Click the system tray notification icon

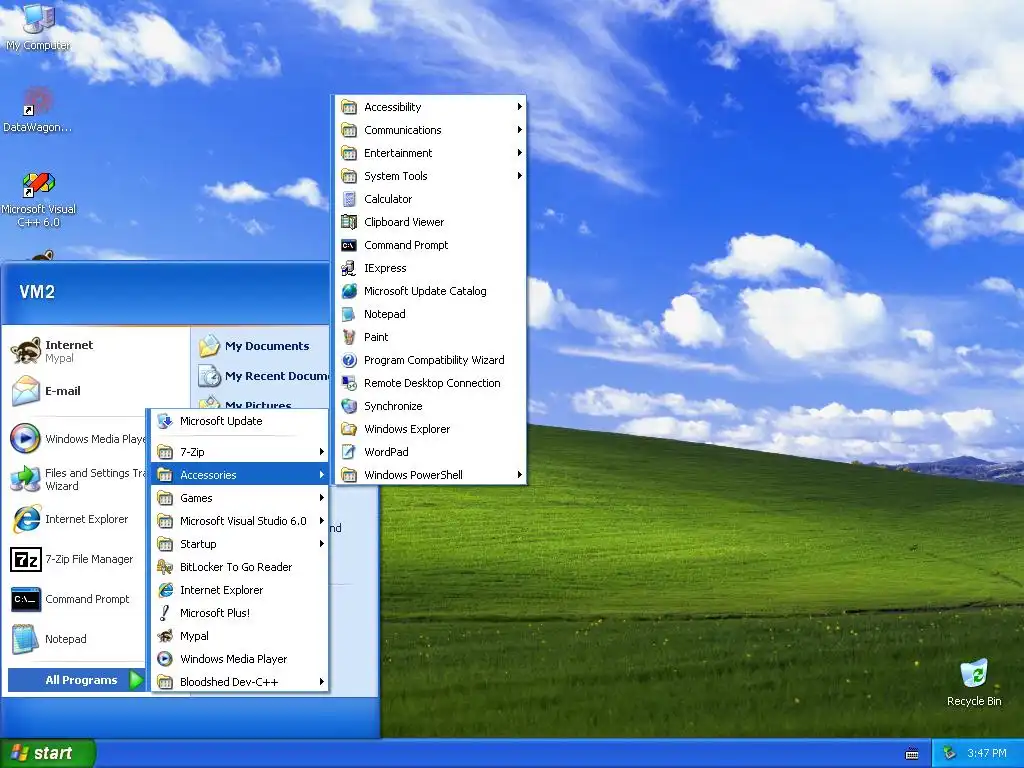950,753
